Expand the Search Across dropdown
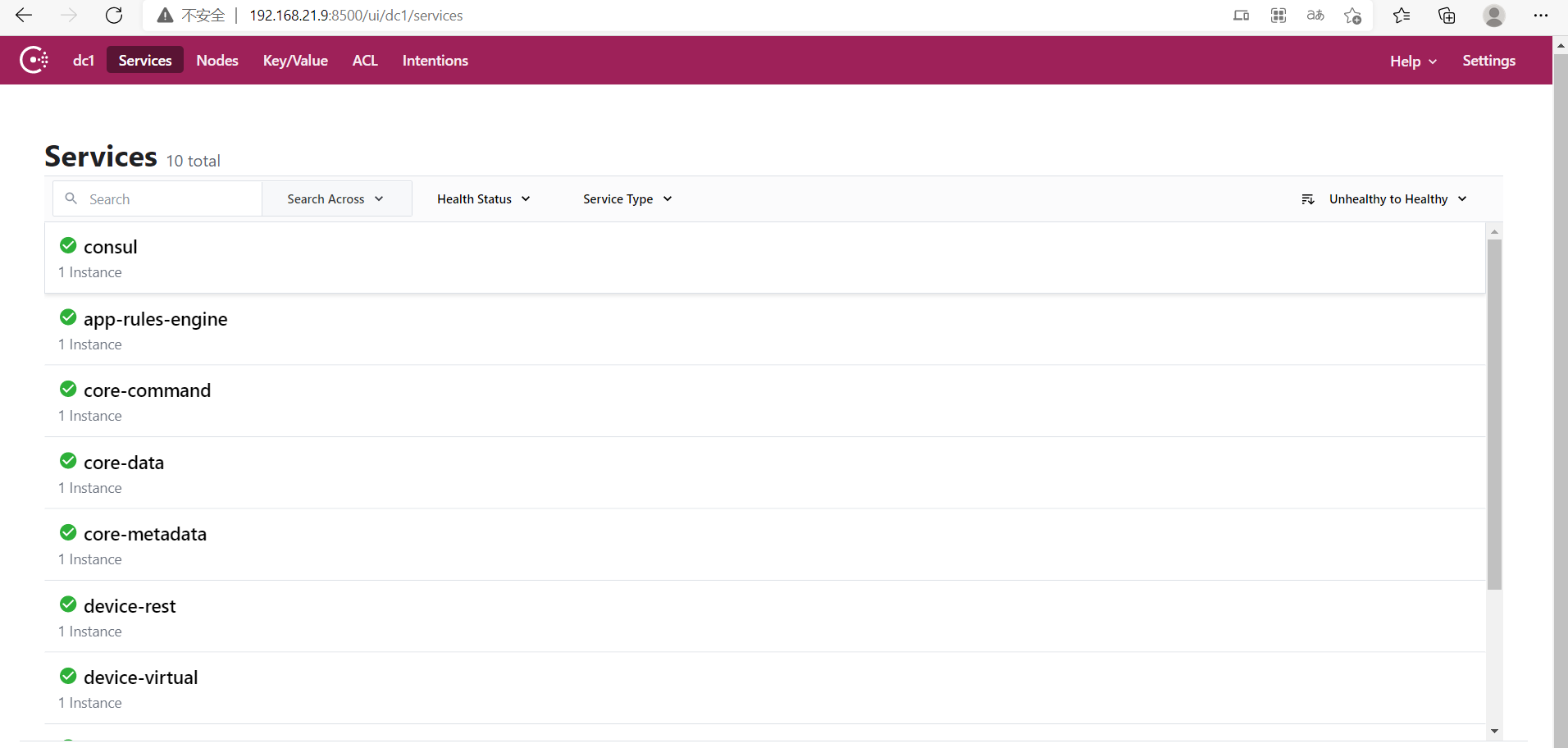The height and width of the screenshot is (748, 1568). (336, 199)
